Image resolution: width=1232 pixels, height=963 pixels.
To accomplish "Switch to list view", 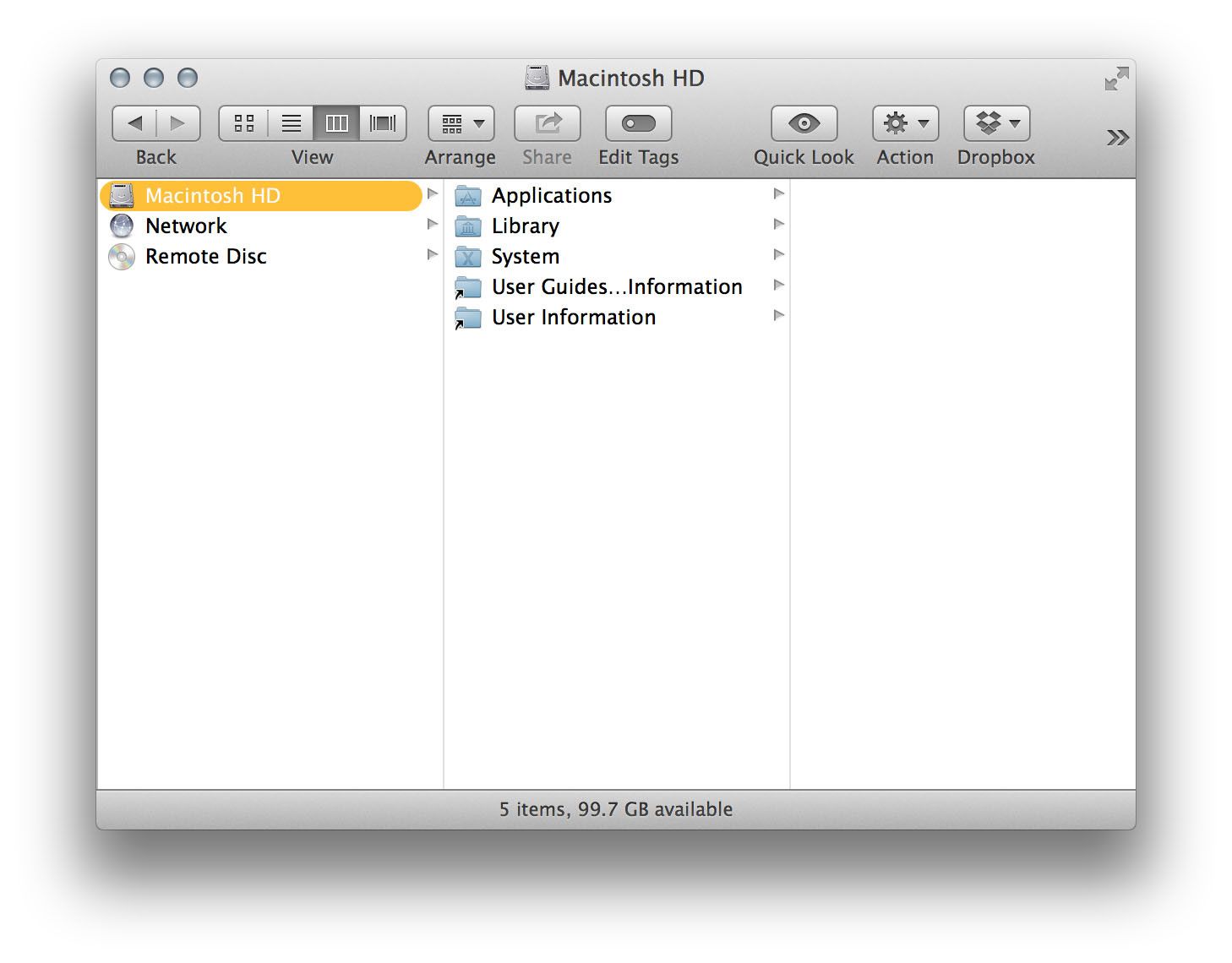I will (x=291, y=123).
